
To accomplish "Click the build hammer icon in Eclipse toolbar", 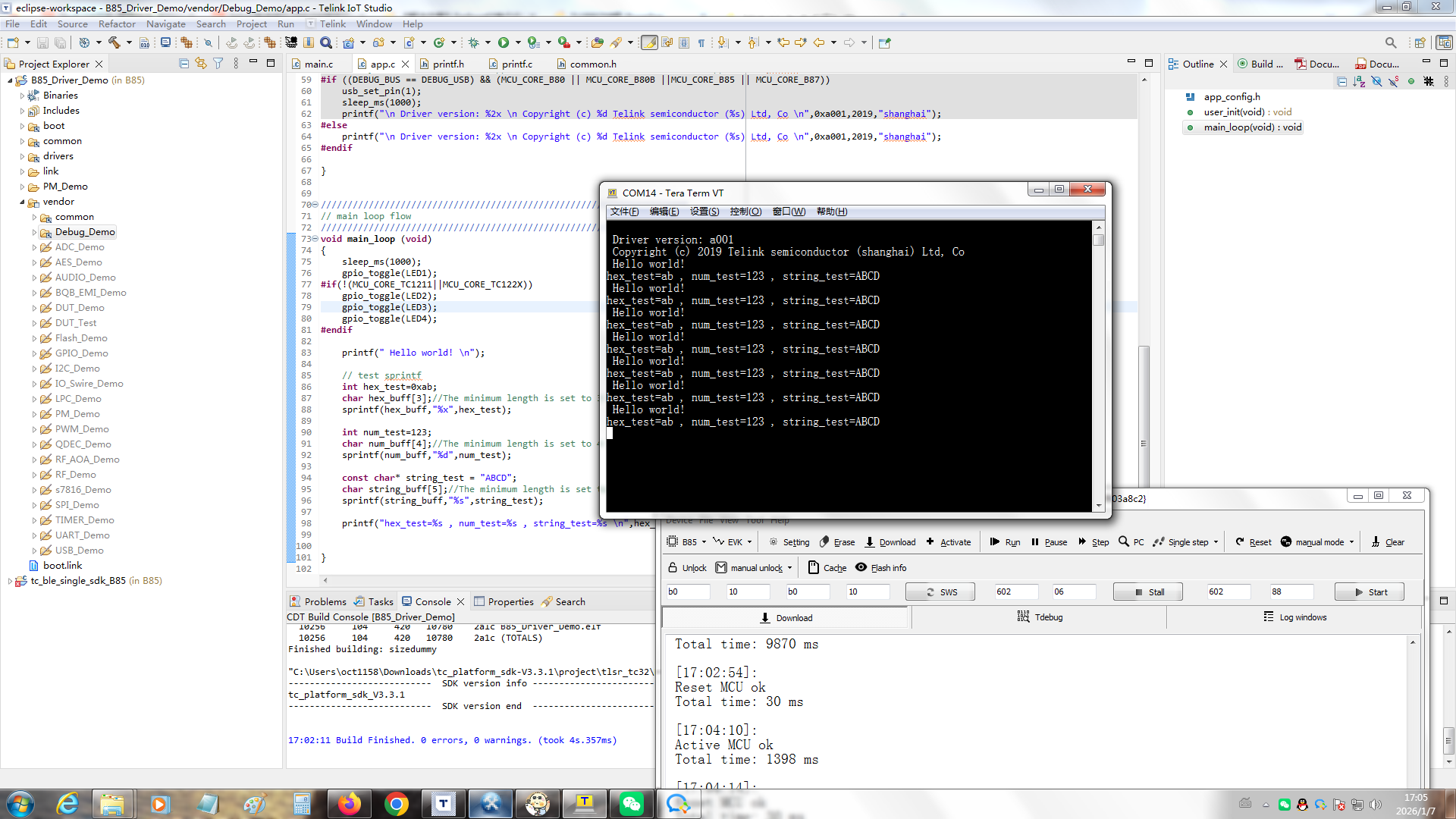I will (x=115, y=42).
